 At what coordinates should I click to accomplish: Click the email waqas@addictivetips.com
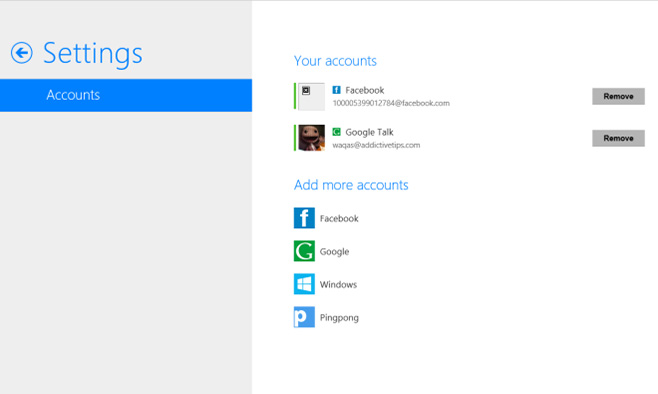click(376, 145)
